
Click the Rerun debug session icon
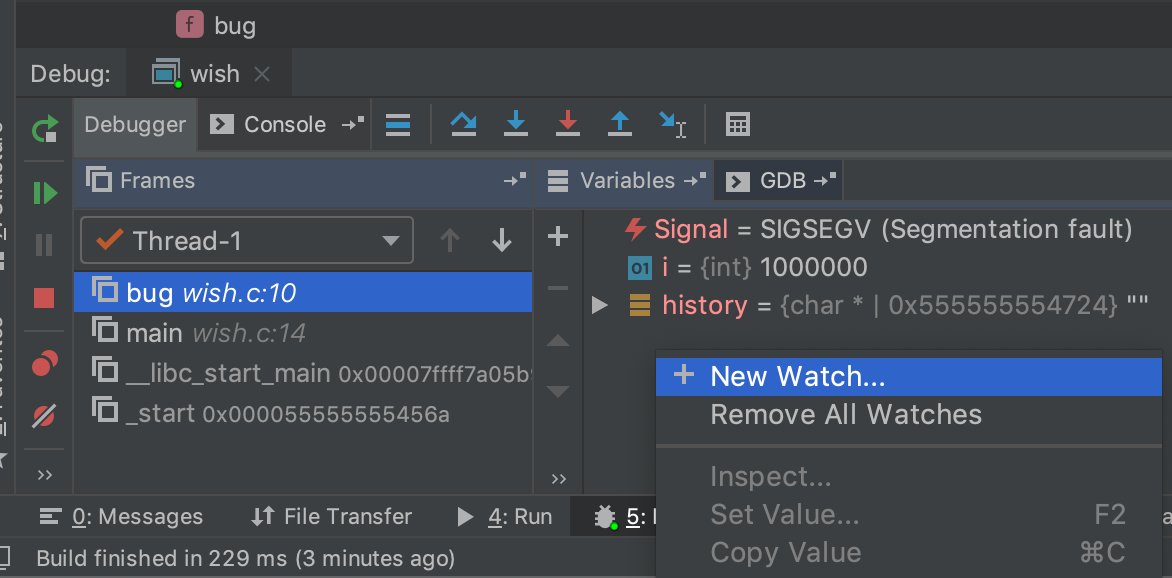[45, 129]
